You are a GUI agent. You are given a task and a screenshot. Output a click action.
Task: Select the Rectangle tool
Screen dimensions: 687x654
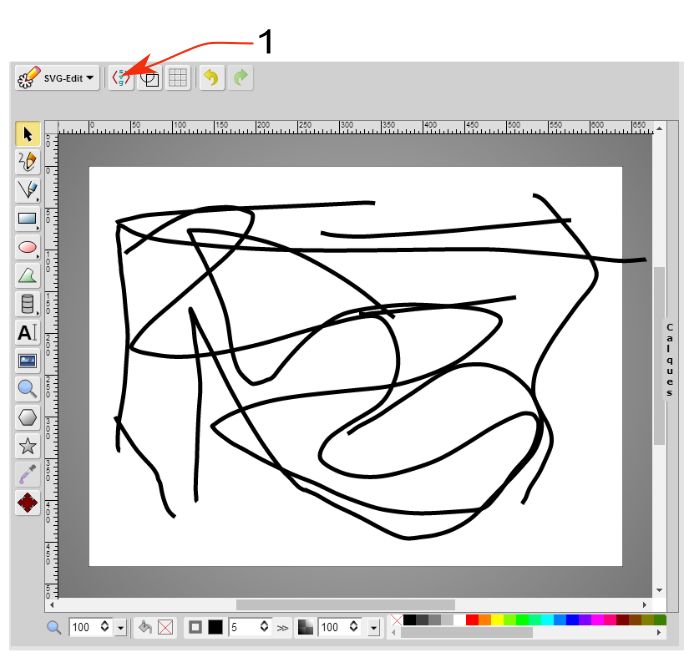[x=27, y=218]
